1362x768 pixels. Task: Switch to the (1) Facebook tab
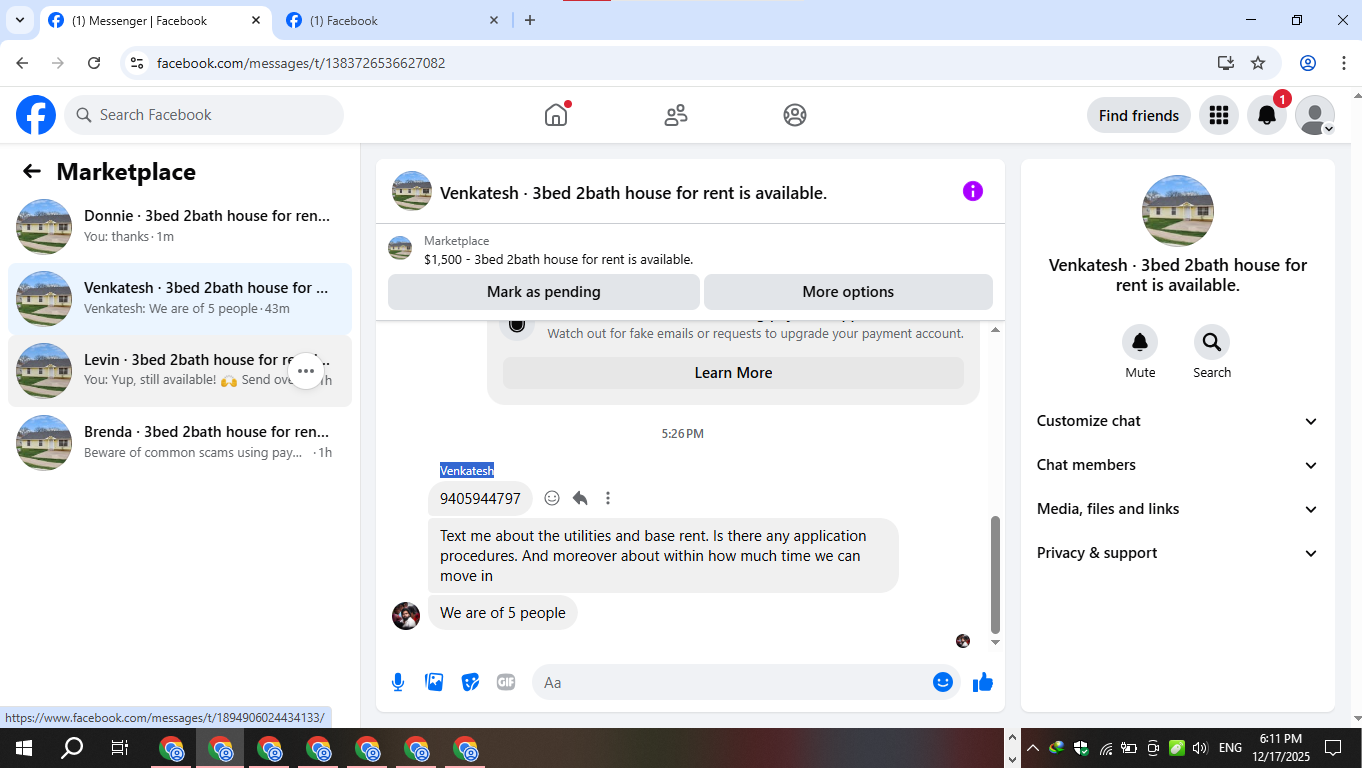point(392,21)
